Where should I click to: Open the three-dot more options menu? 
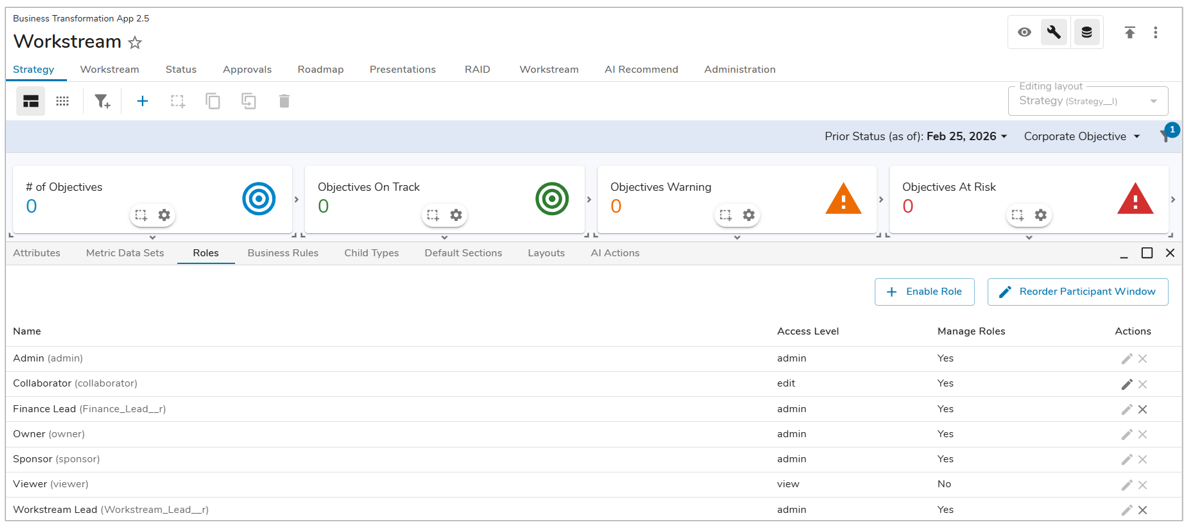click(1156, 32)
